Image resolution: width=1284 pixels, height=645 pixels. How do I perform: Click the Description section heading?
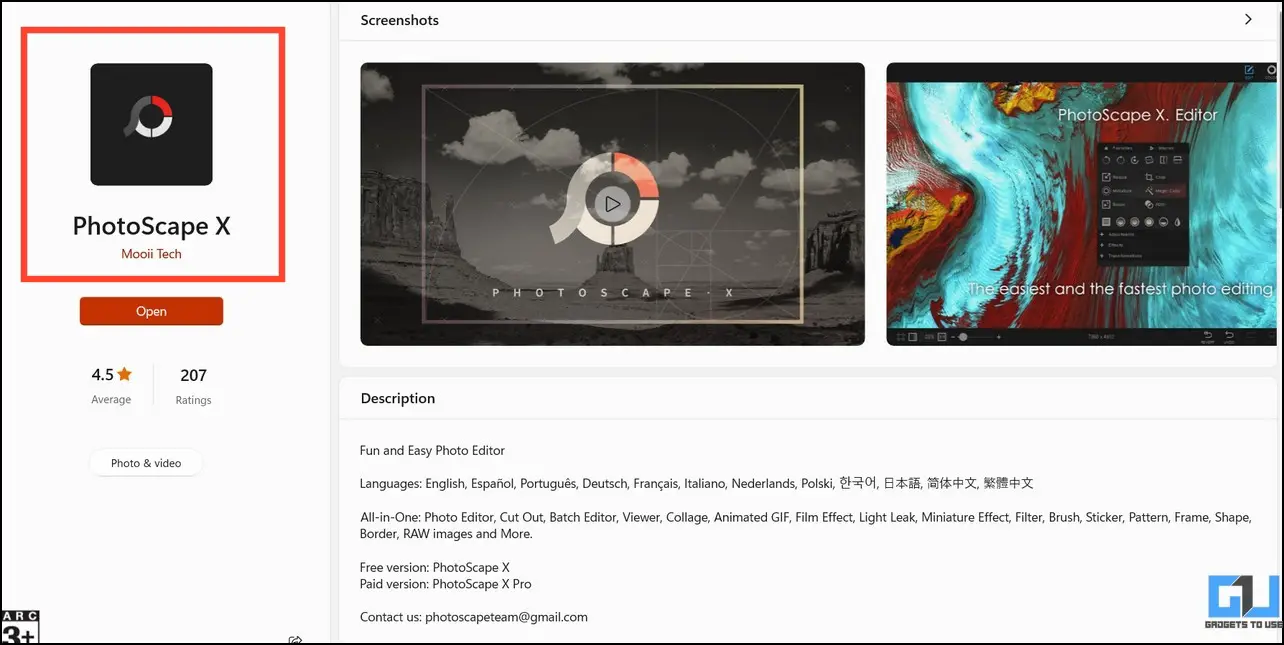tap(398, 398)
